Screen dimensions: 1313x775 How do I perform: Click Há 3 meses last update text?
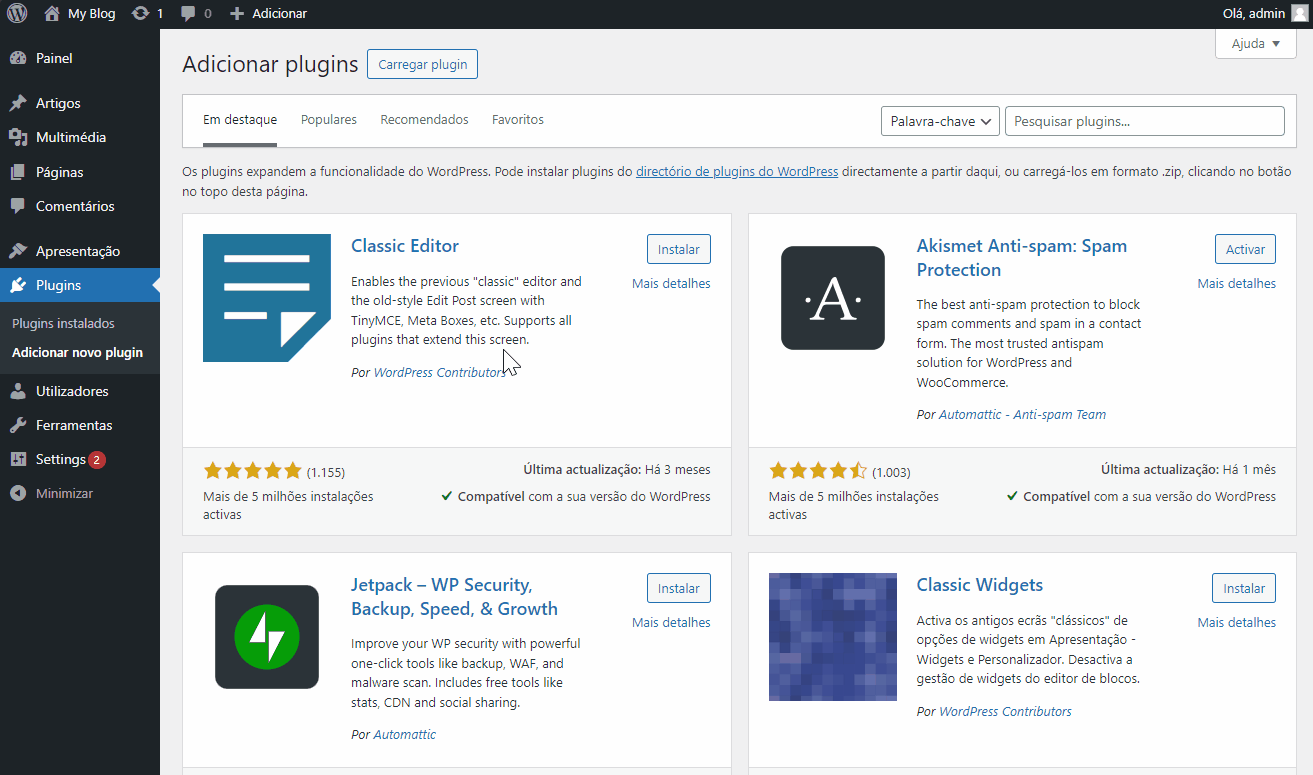[677, 469]
